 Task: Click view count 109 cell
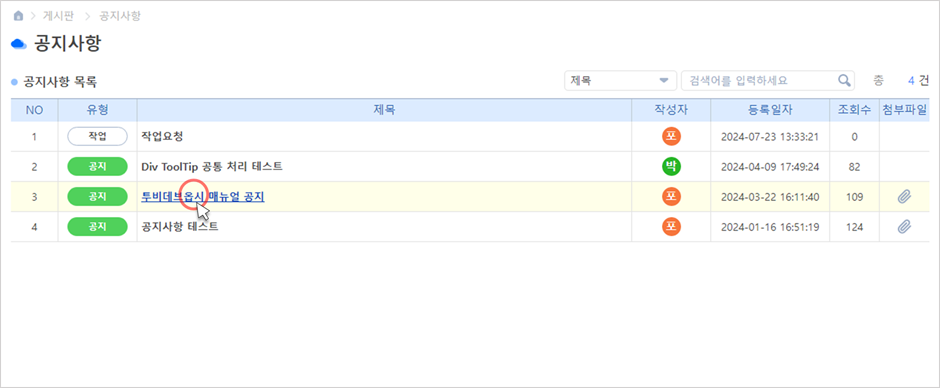[x=854, y=197]
